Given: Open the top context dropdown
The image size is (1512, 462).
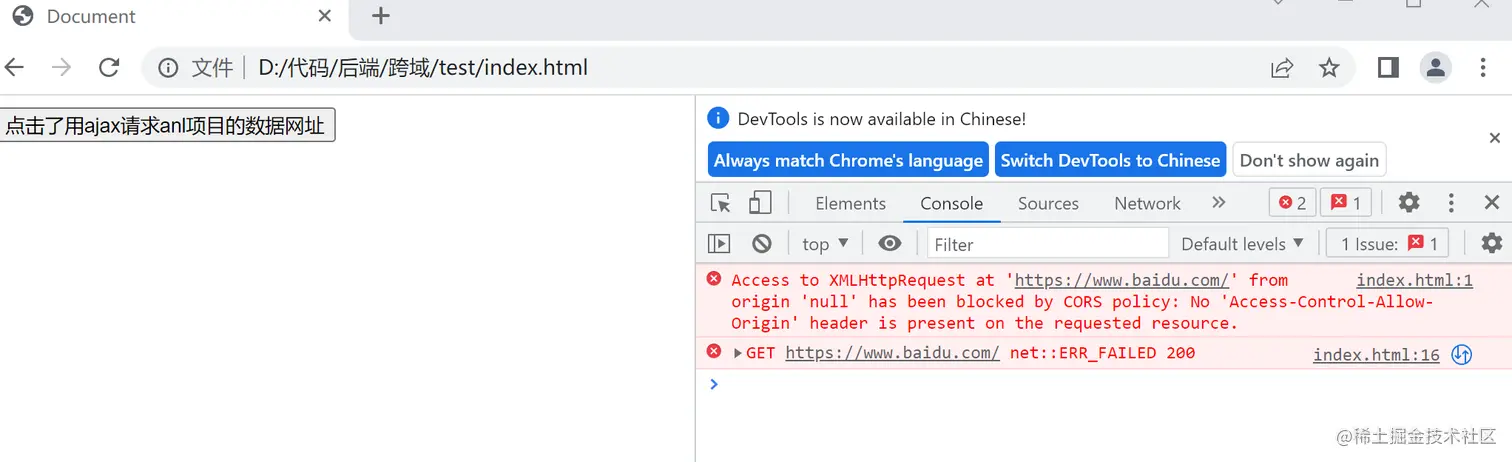Looking at the screenshot, I should 825,243.
